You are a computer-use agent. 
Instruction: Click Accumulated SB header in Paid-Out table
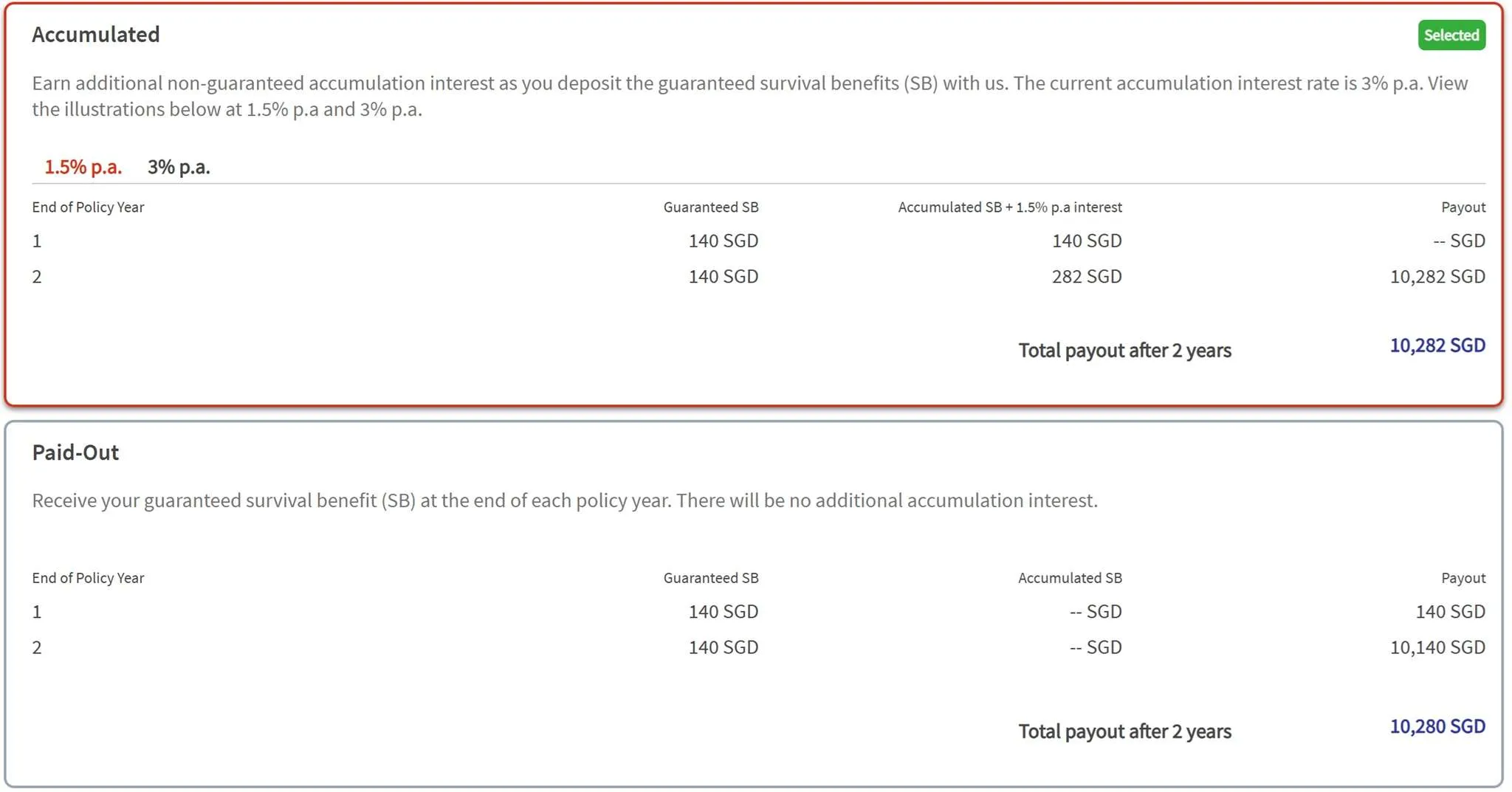click(1070, 578)
